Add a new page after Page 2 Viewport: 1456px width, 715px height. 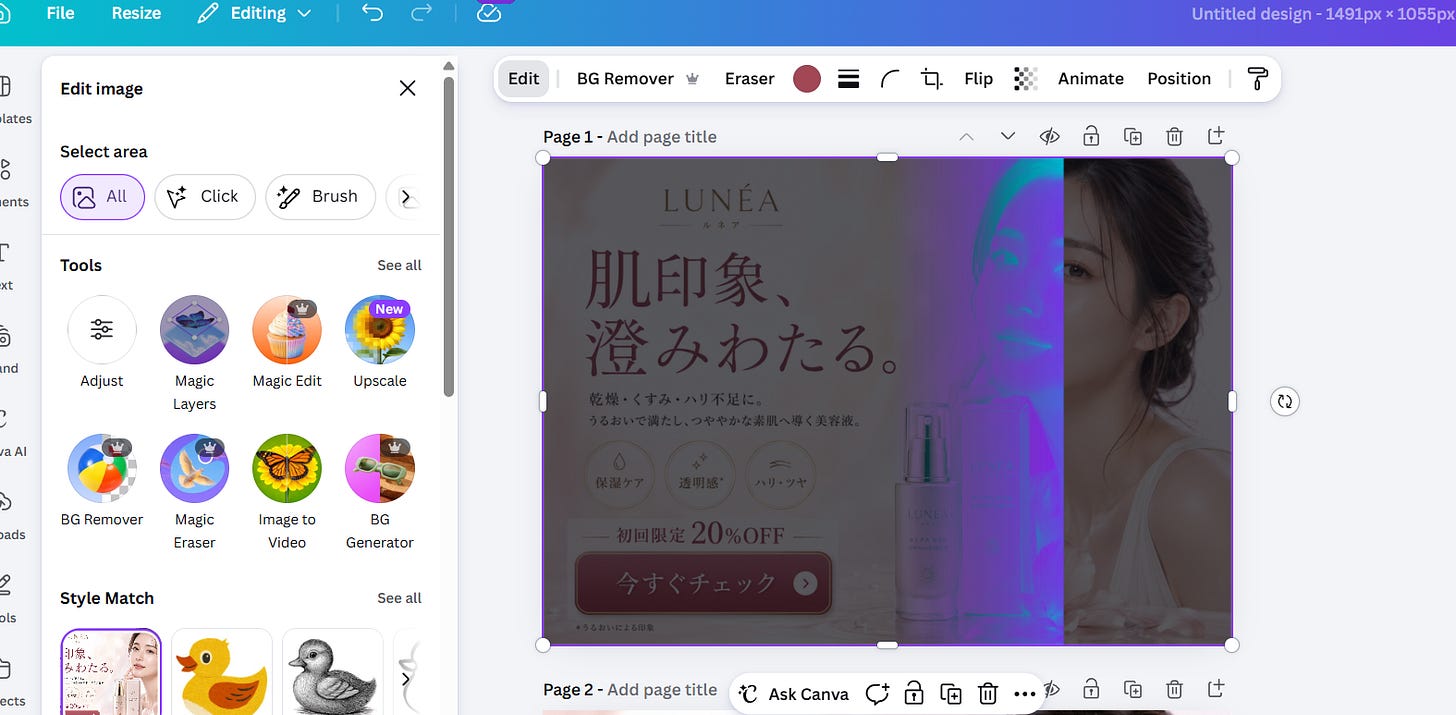1216,689
